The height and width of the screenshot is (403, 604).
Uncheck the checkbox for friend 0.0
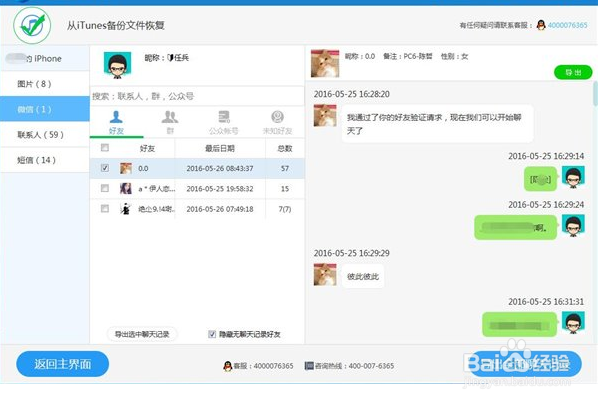pyautogui.click(x=105, y=168)
